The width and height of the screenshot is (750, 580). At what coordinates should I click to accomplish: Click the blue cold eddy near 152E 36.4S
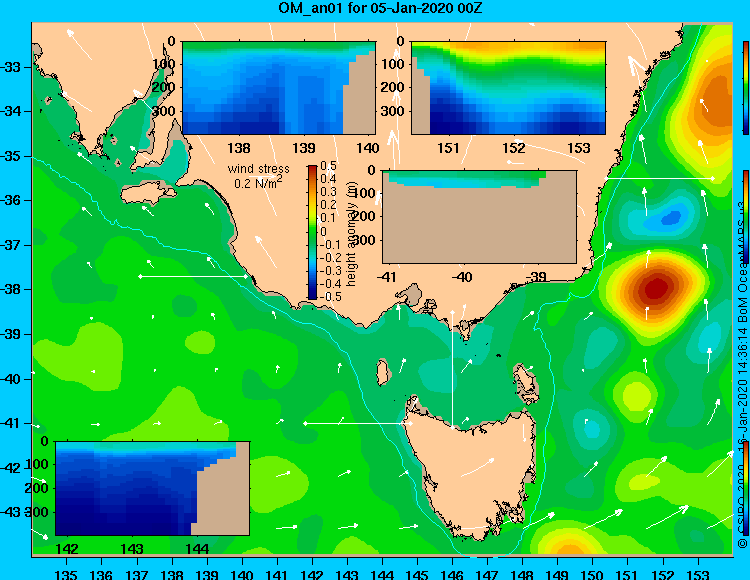point(671,218)
